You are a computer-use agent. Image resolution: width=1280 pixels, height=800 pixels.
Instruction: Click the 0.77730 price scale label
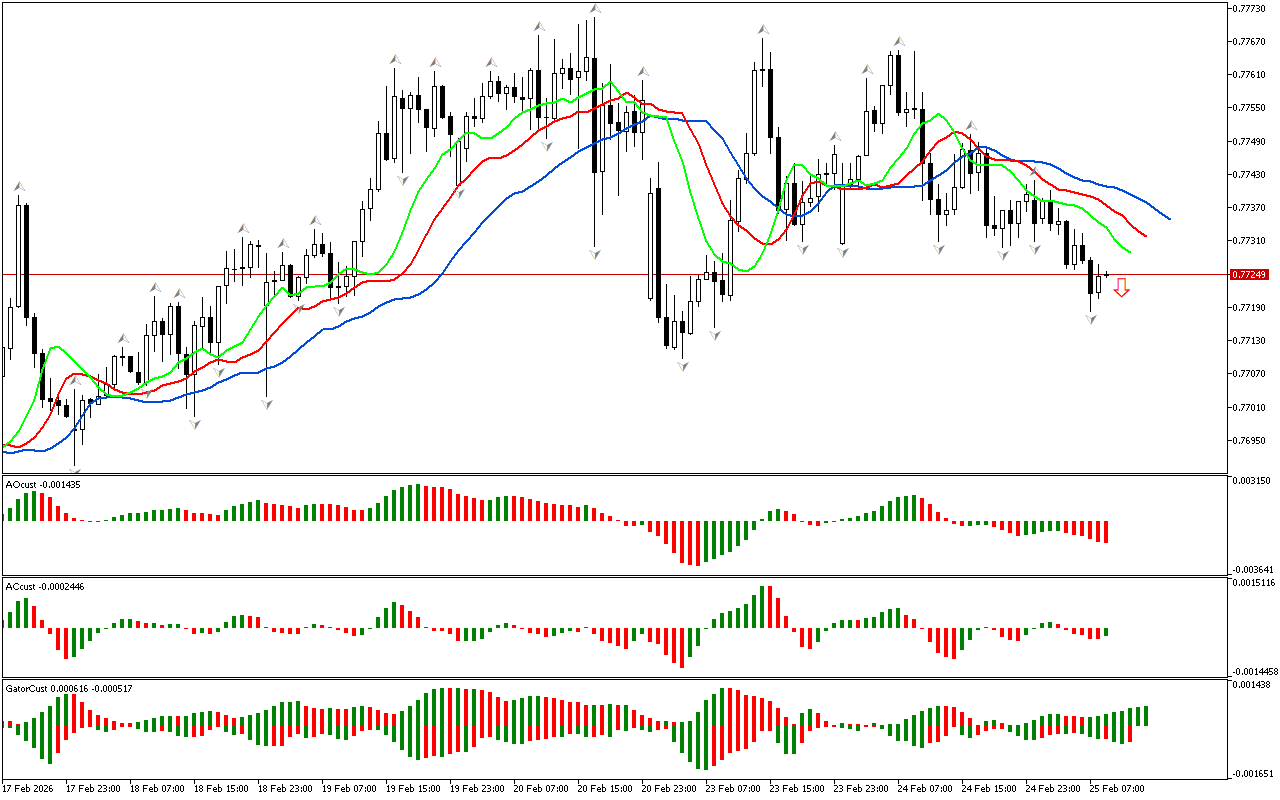tap(1248, 8)
